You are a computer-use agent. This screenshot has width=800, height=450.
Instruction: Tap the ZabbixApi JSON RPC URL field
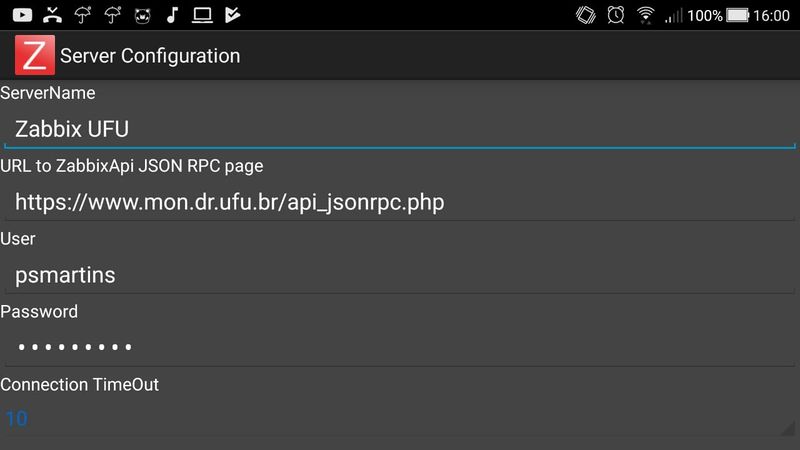click(x=398, y=202)
